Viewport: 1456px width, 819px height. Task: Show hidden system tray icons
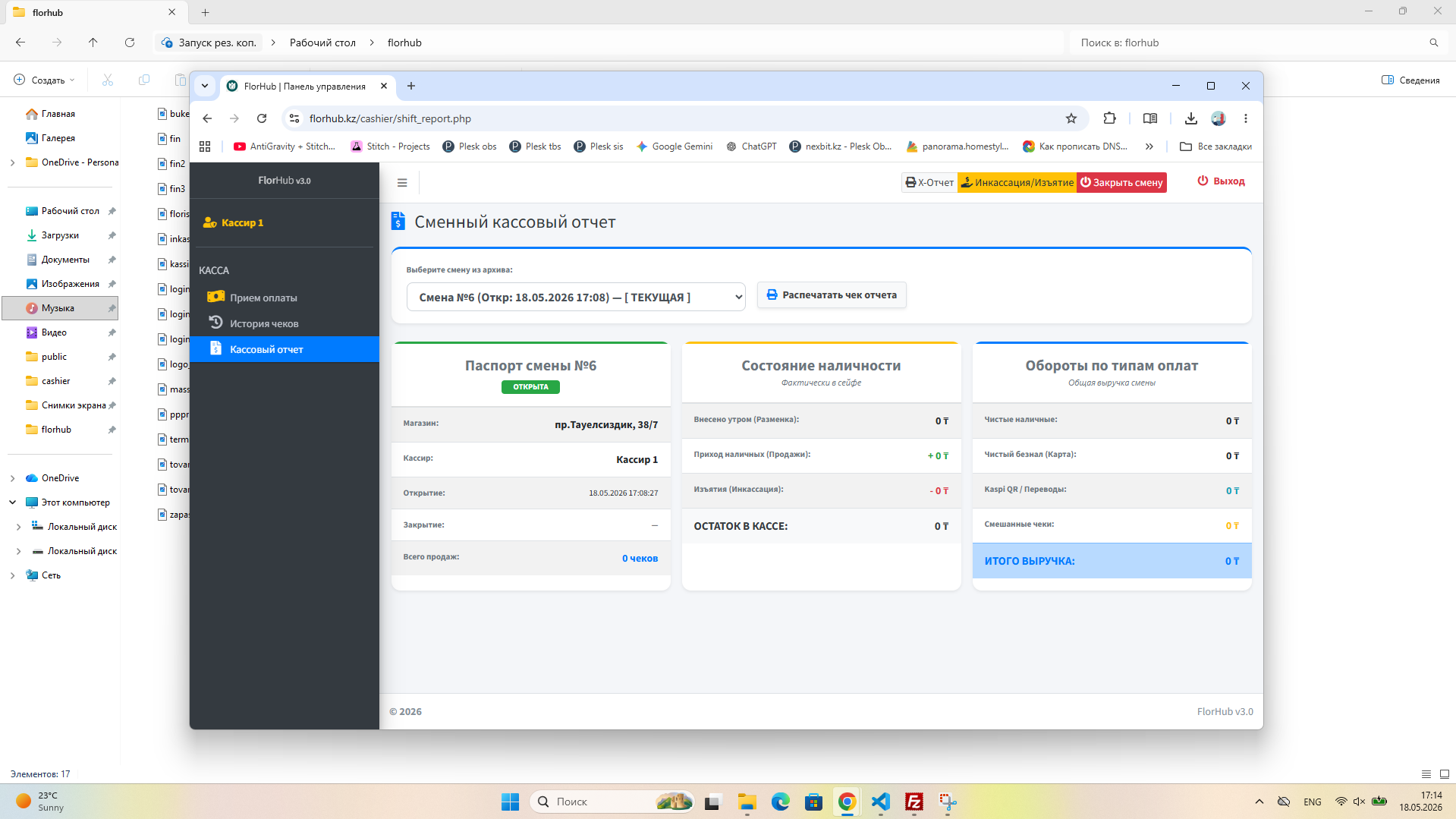(x=1259, y=802)
